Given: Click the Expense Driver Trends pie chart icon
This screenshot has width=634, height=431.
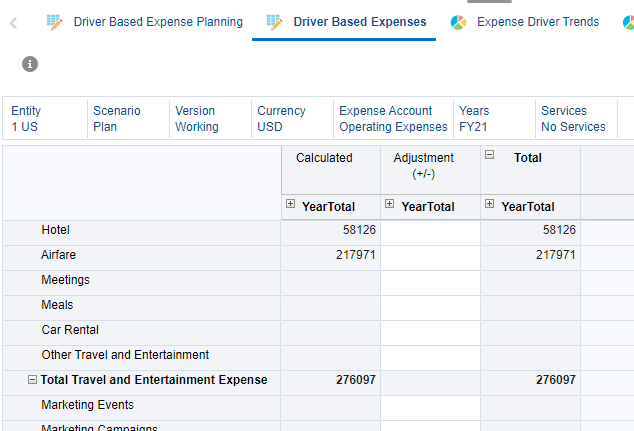Looking at the screenshot, I should point(459,22).
